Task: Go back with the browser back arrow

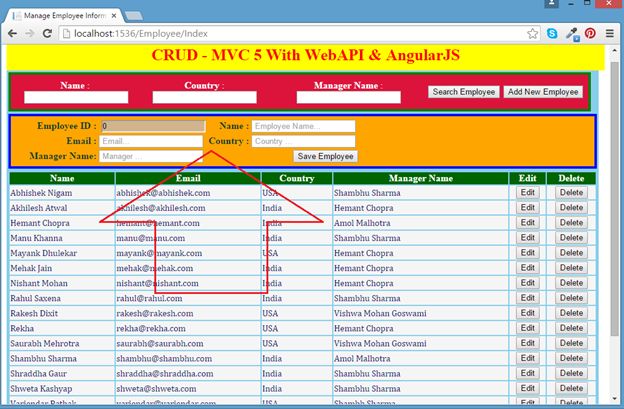Action: (x=12, y=33)
